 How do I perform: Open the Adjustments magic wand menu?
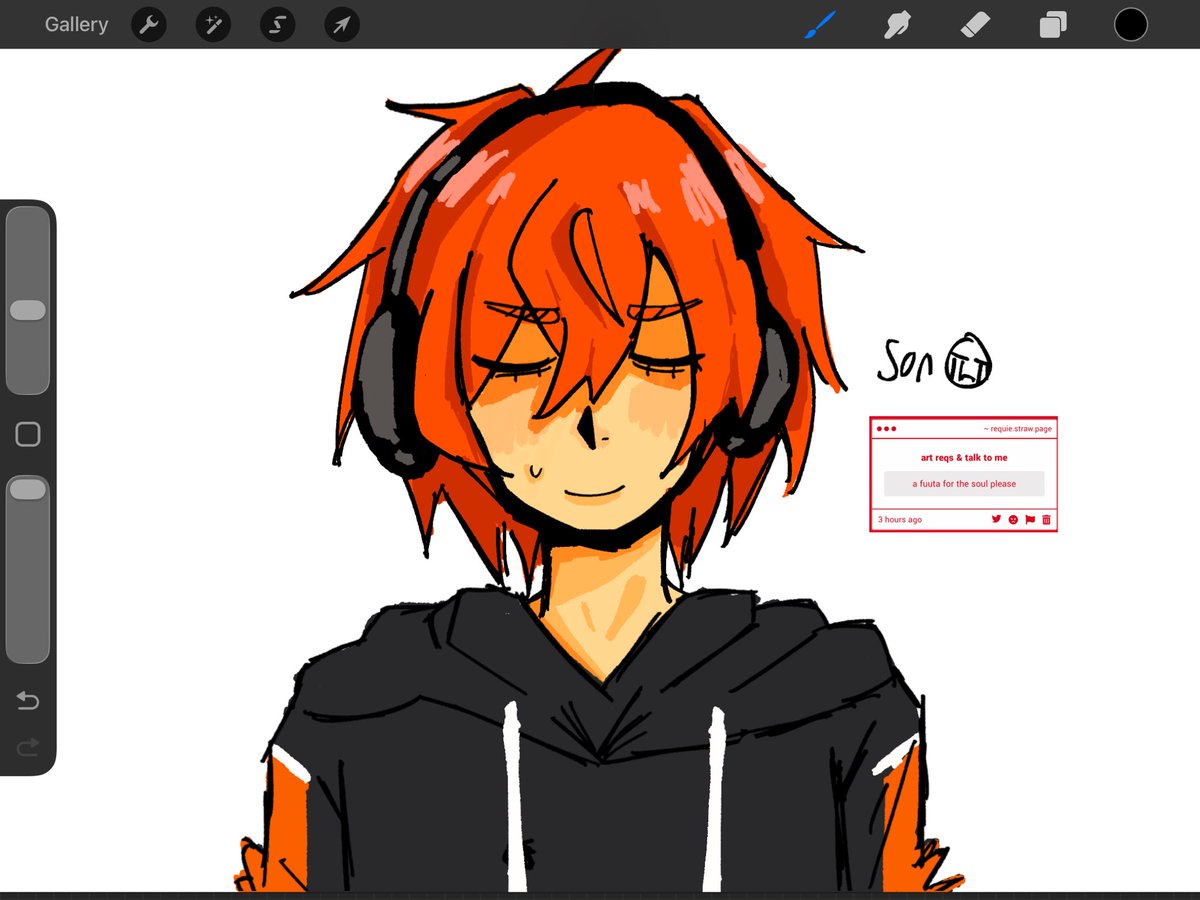pyautogui.click(x=213, y=25)
